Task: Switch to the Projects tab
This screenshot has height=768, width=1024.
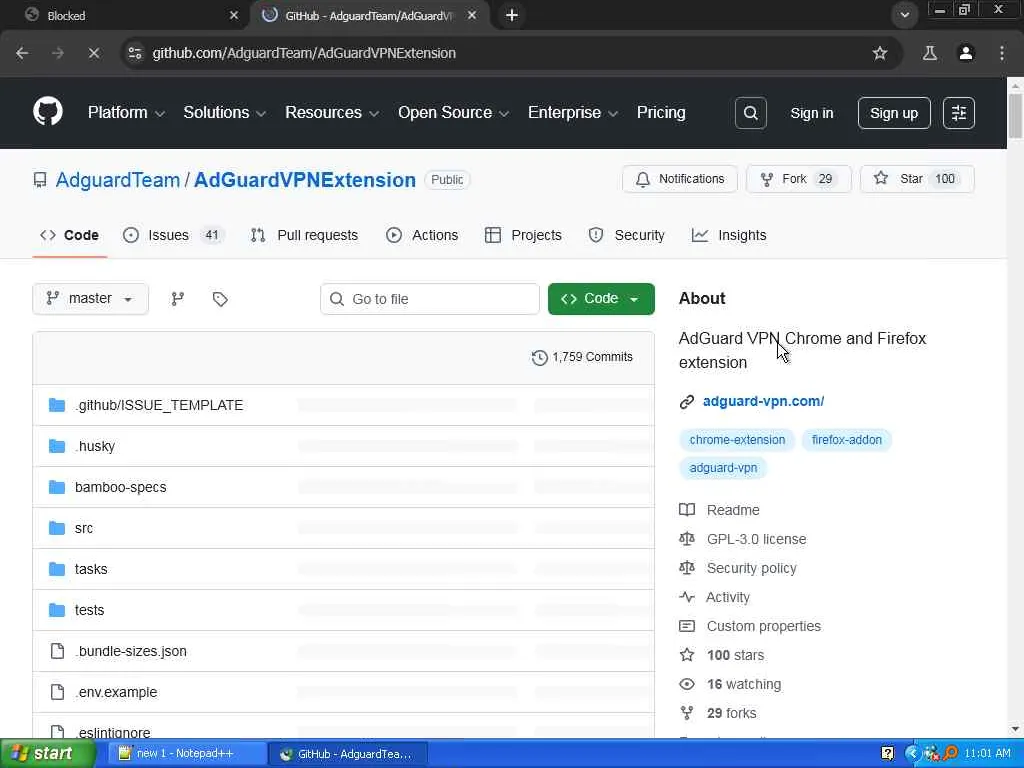Action: tap(523, 235)
